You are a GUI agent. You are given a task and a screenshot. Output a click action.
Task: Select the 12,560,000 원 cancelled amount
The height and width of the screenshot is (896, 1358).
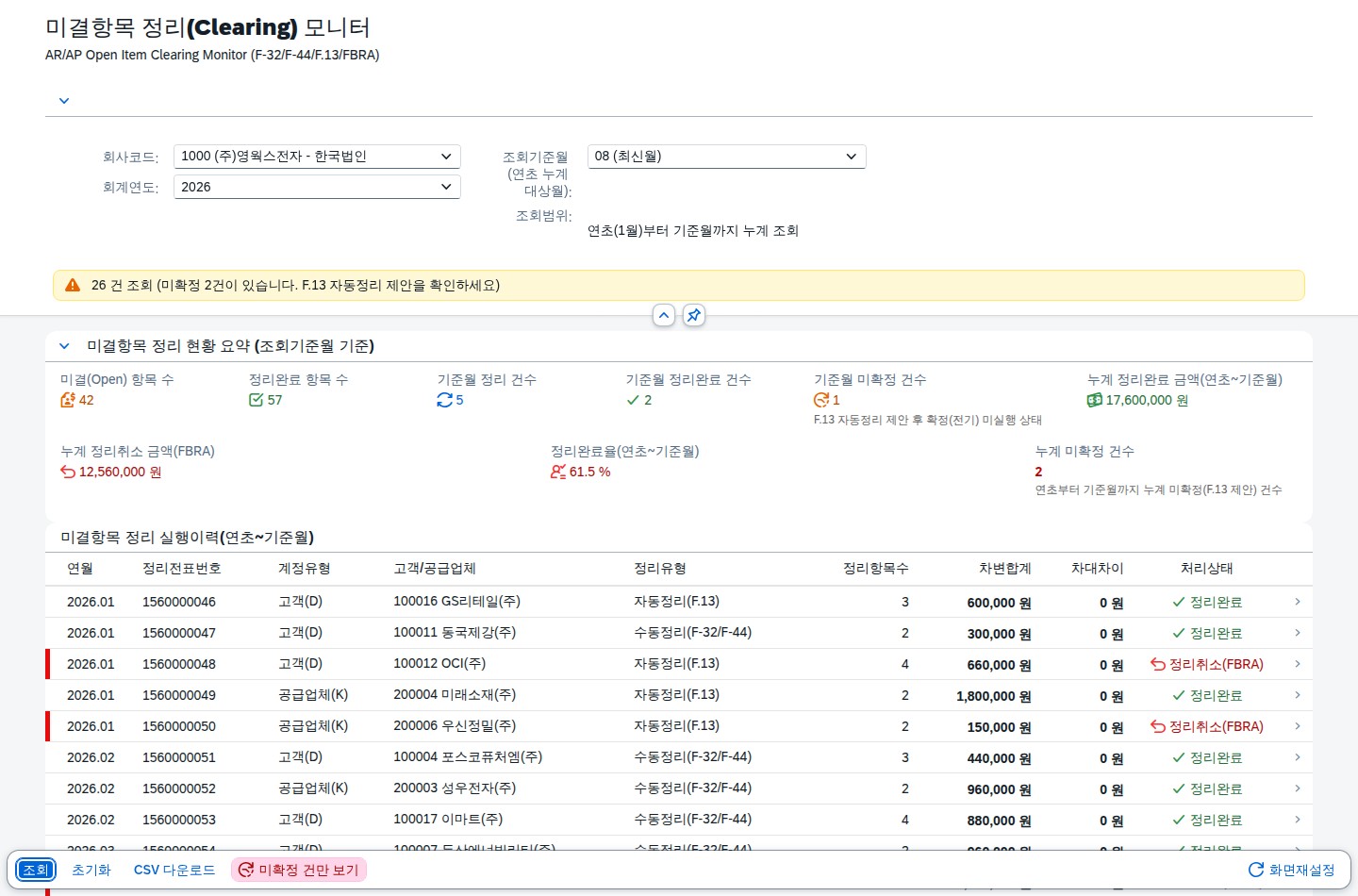coord(120,472)
